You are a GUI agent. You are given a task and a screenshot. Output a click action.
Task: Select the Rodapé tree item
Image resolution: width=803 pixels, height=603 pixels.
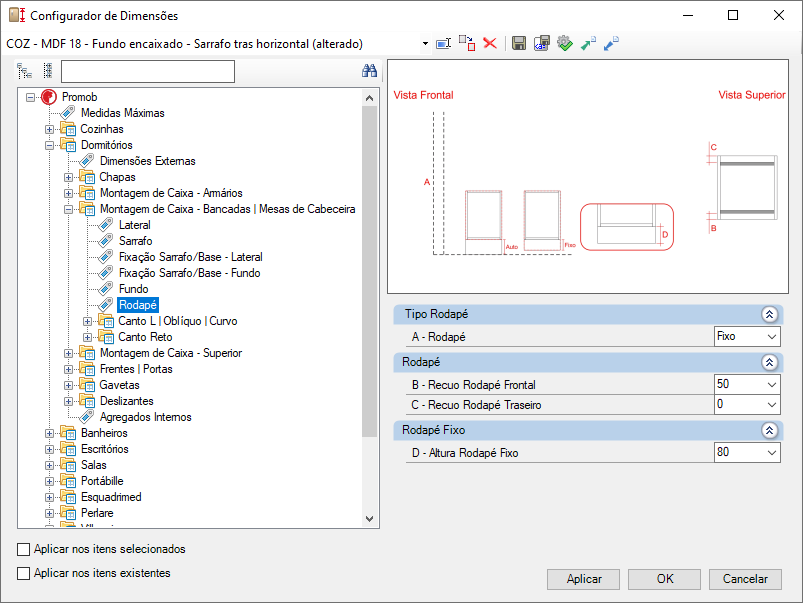click(138, 305)
